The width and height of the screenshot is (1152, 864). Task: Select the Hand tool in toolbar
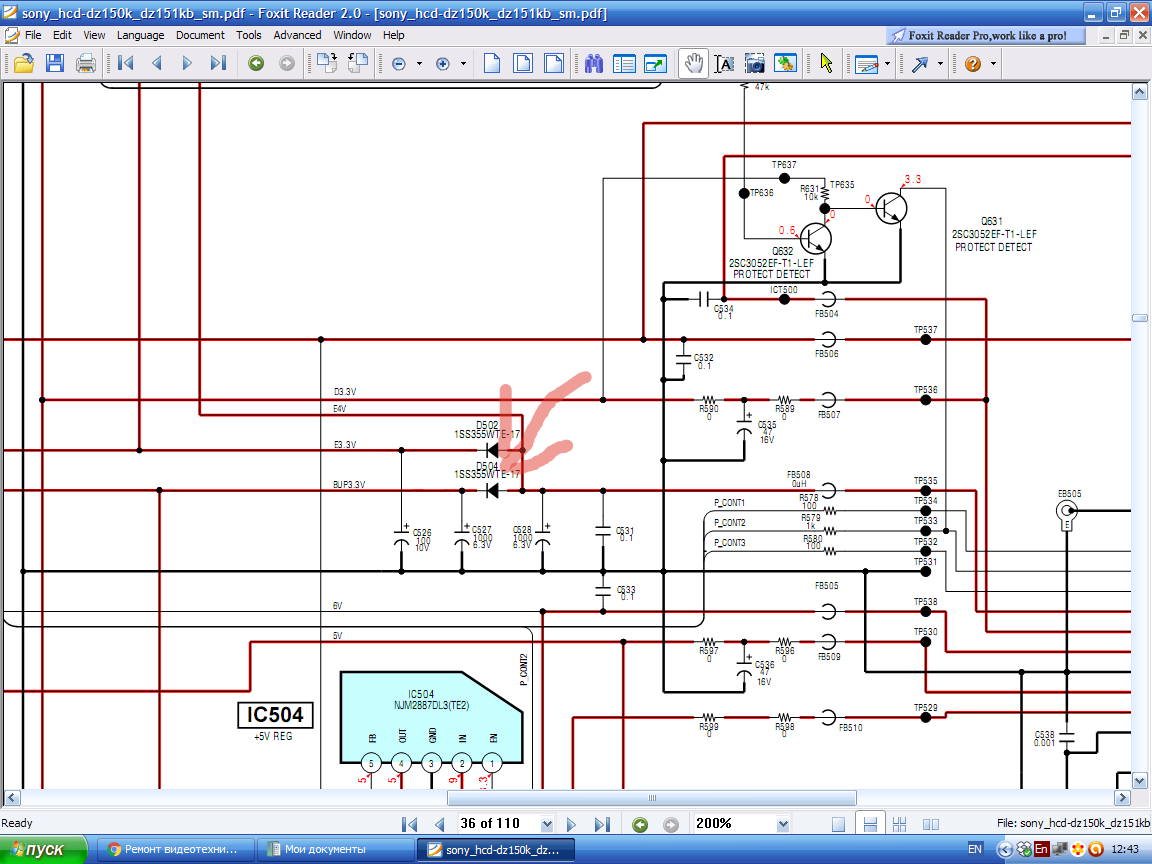[693, 63]
